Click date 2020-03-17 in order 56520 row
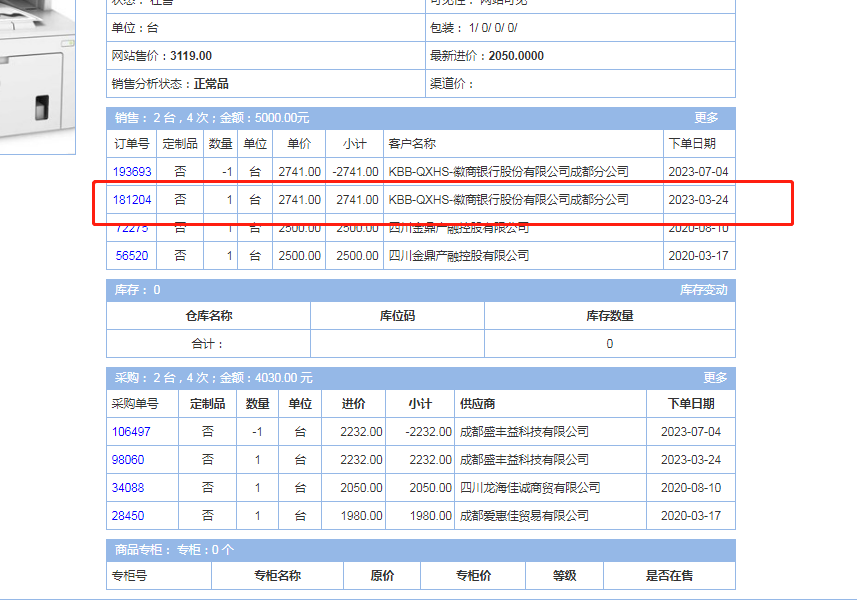857x614 pixels. [698, 255]
